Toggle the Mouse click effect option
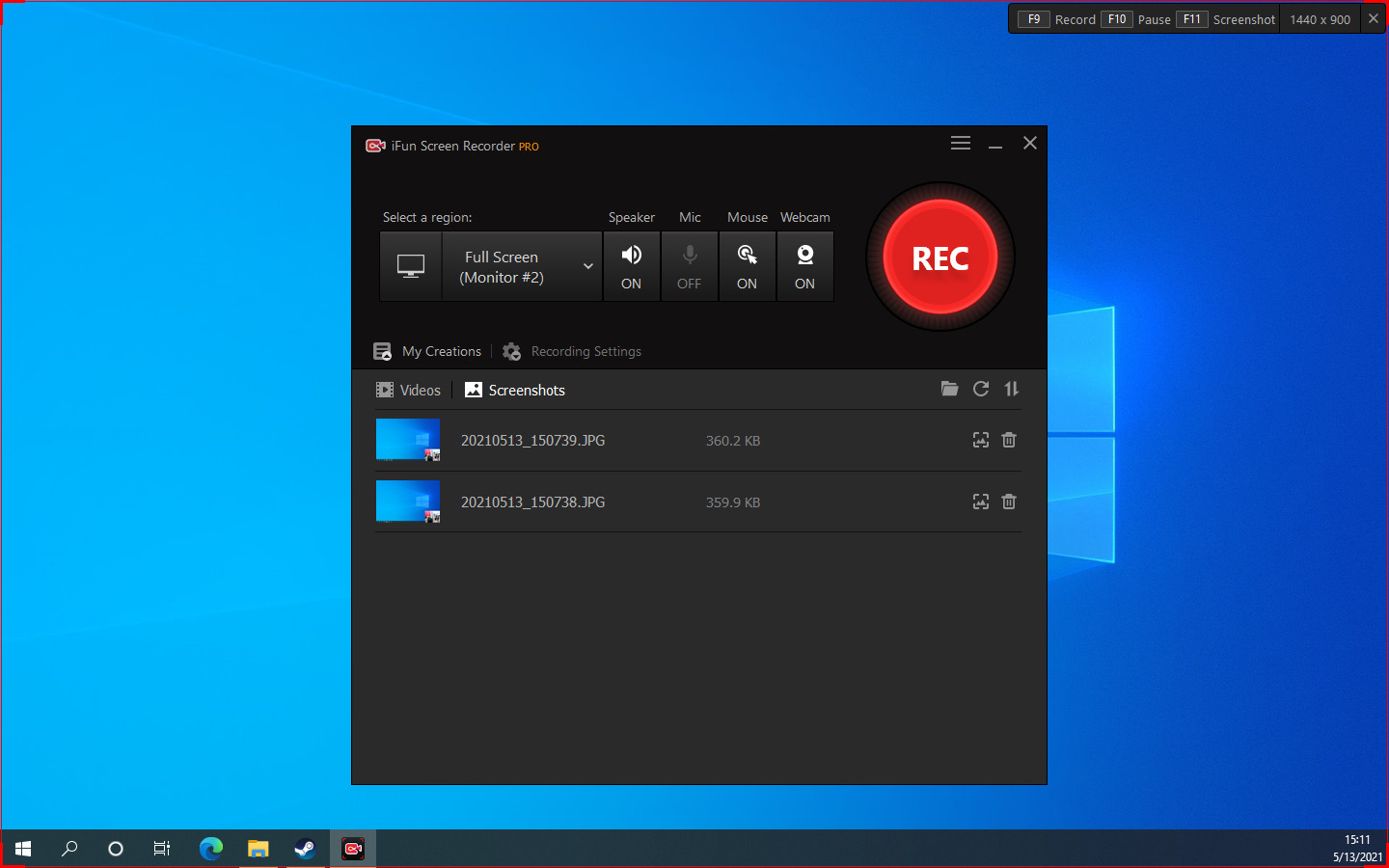The width and height of the screenshot is (1389, 868). (x=747, y=266)
